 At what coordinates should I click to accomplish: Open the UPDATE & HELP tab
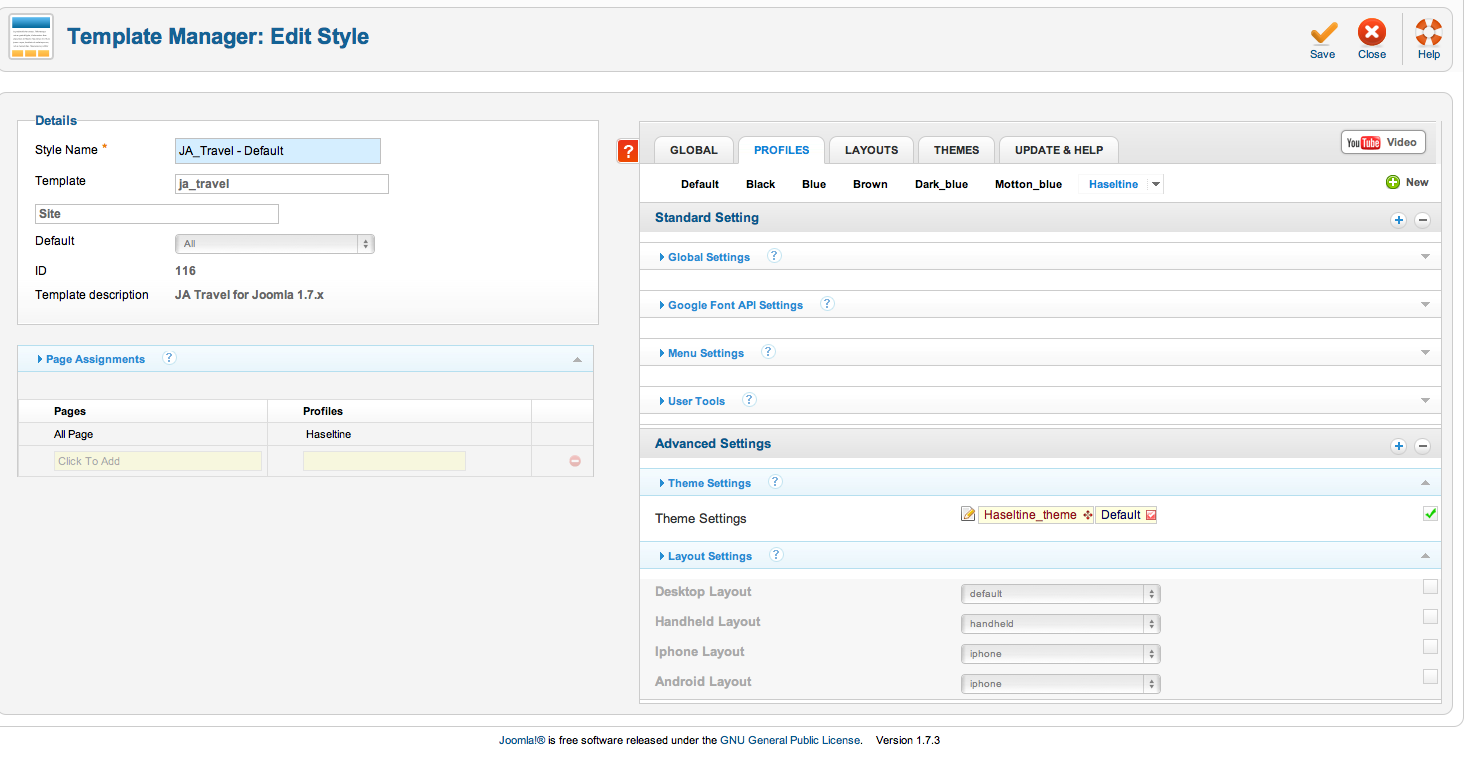click(1059, 150)
